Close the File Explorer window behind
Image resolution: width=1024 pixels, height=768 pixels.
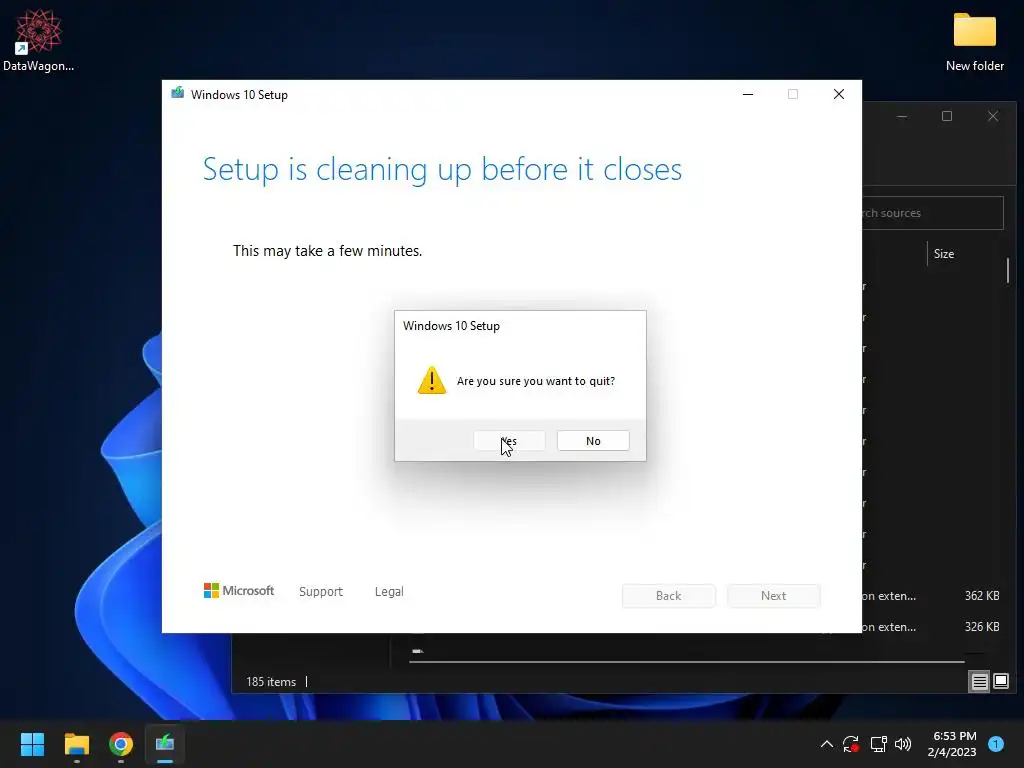[993, 116]
